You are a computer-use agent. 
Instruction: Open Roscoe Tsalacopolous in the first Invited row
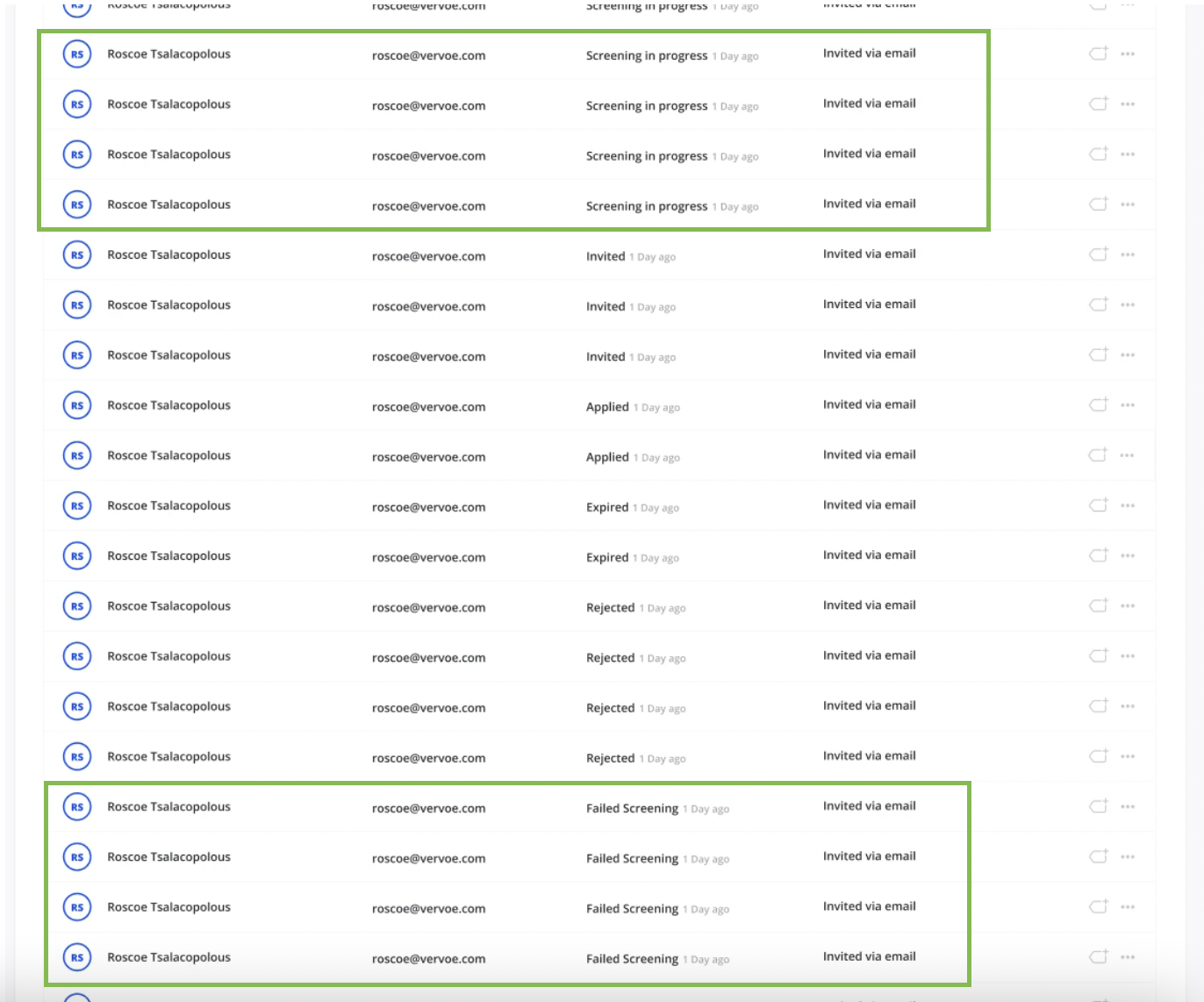coord(168,254)
